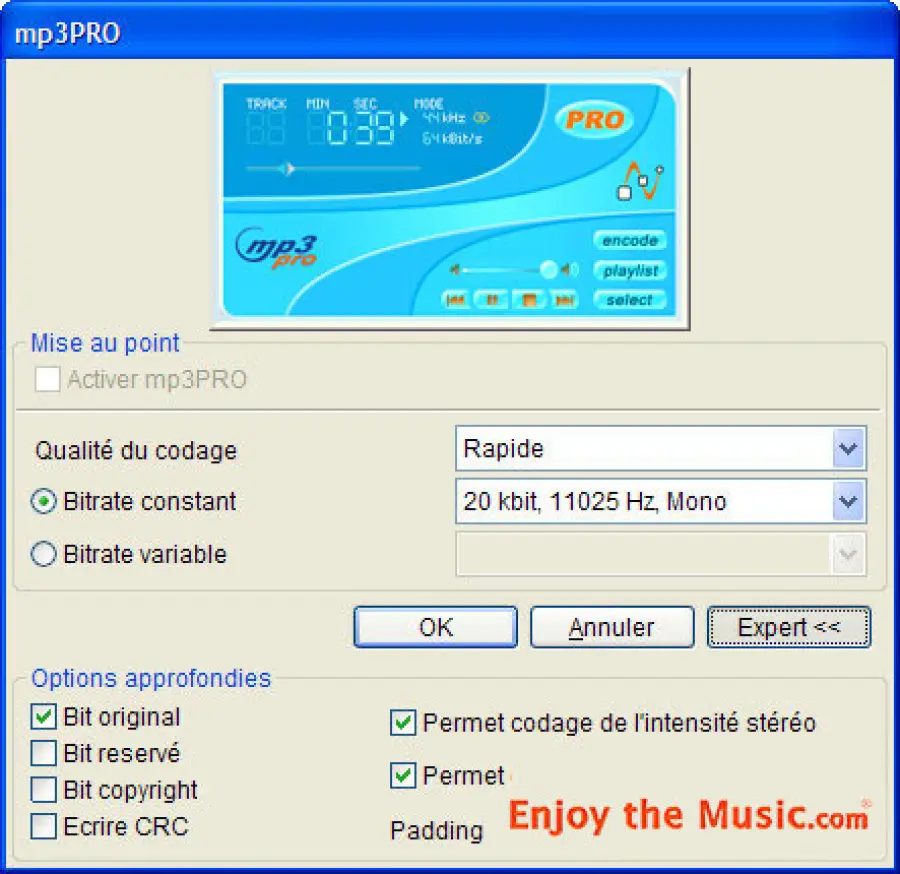Image resolution: width=900 pixels, height=874 pixels.
Task: Click the speaker icon right of volume slider
Action: 567,269
